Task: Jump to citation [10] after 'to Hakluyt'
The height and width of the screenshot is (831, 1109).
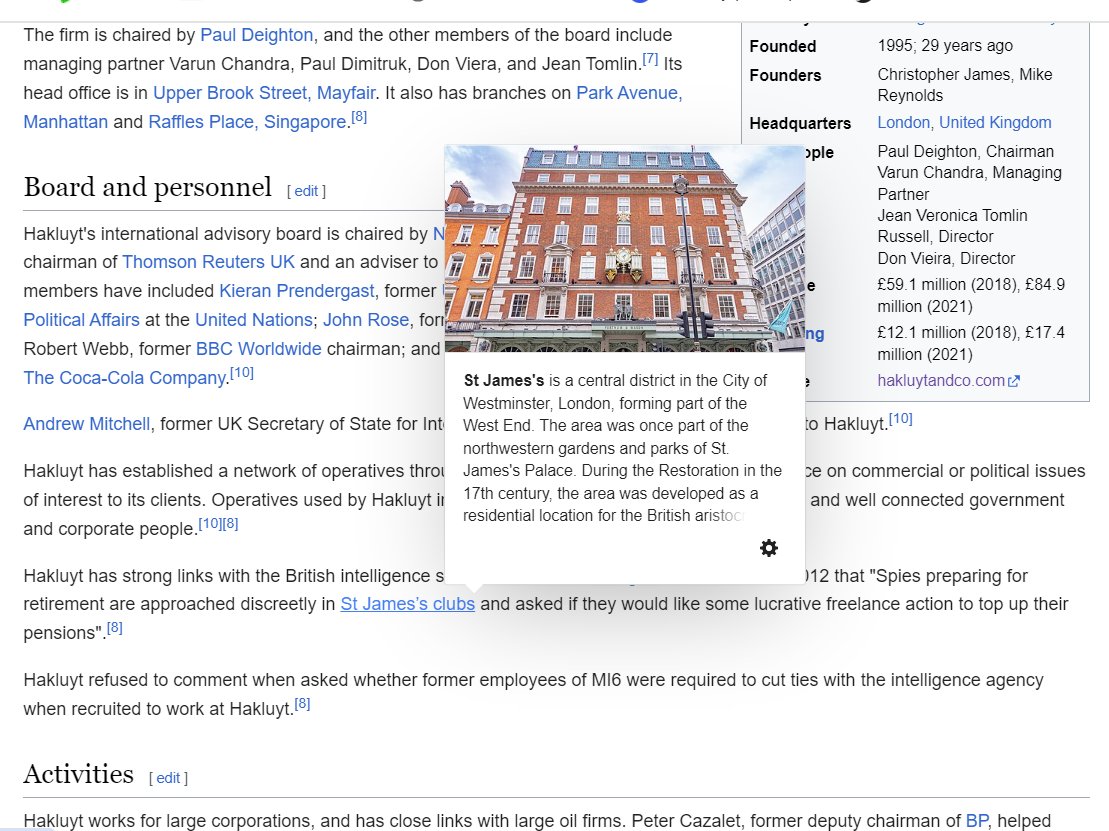Action: 900,419
